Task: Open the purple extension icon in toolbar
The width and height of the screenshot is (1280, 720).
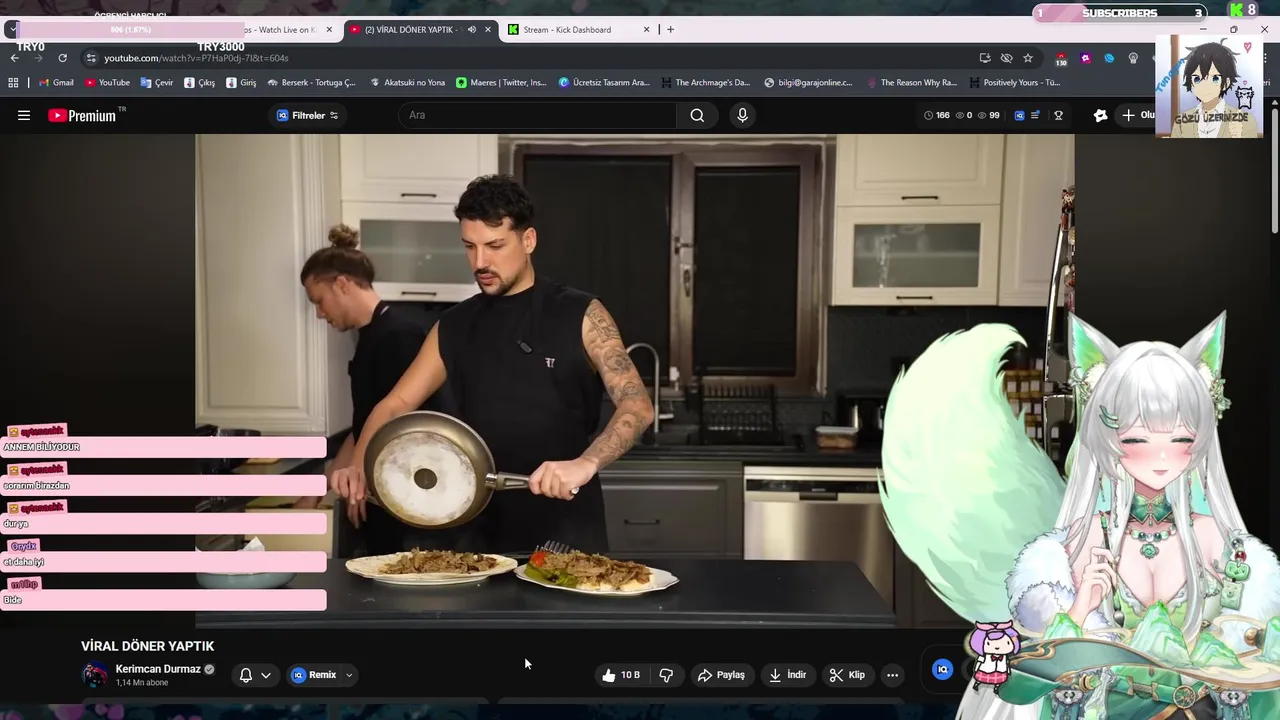Action: (1086, 58)
